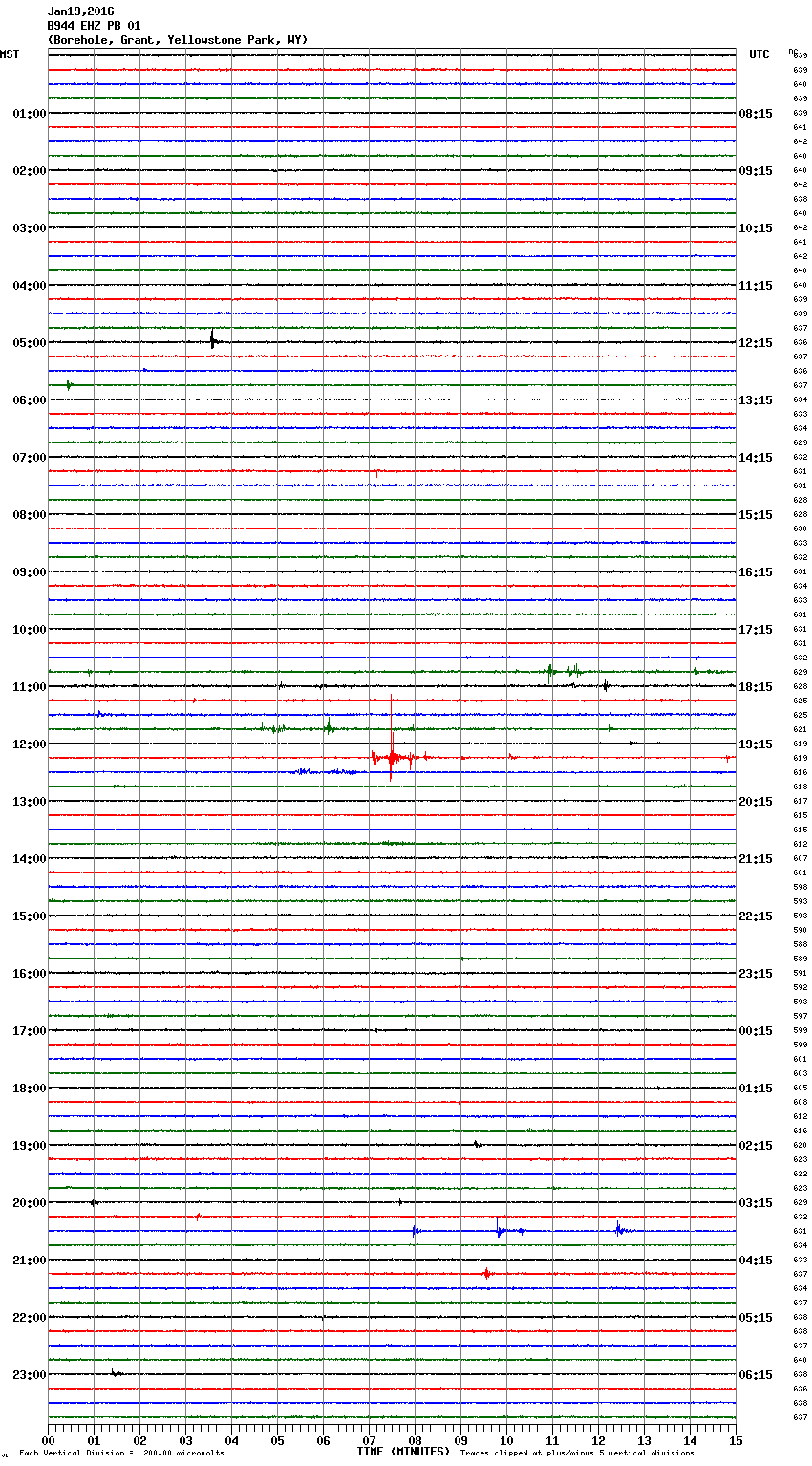
Task: Select the 12:00 MST hour label
Action: pos(30,744)
